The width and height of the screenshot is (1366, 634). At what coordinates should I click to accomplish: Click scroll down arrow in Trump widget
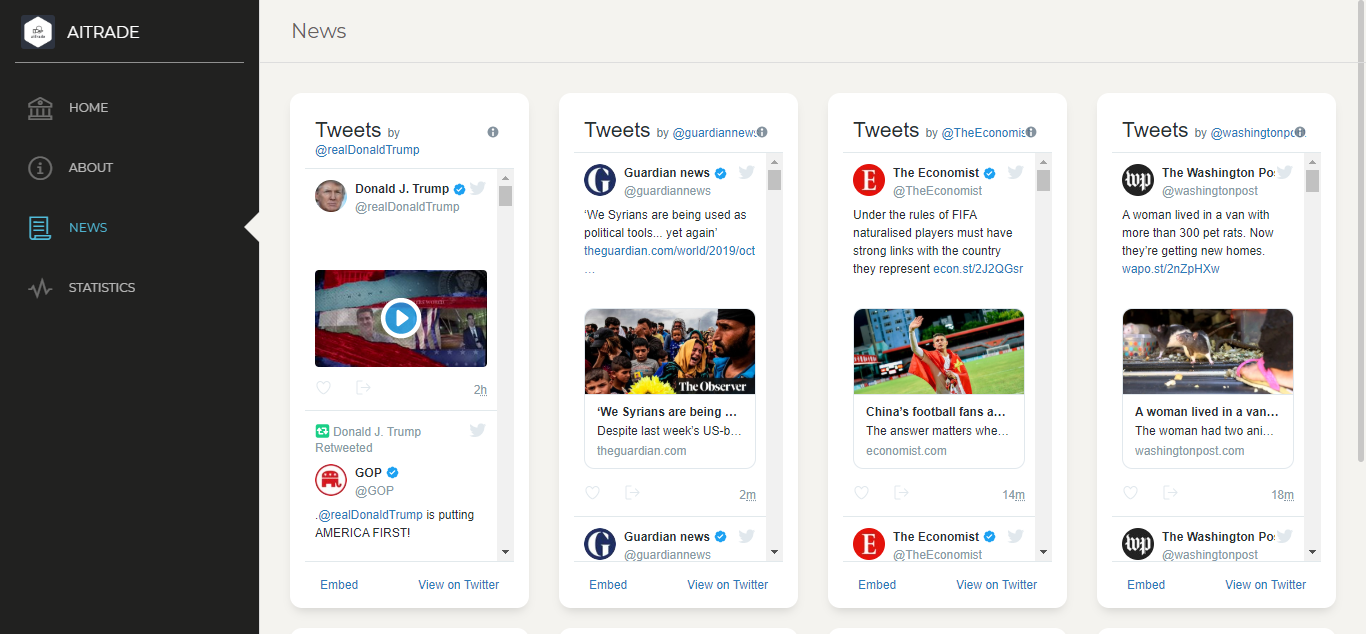(505, 551)
